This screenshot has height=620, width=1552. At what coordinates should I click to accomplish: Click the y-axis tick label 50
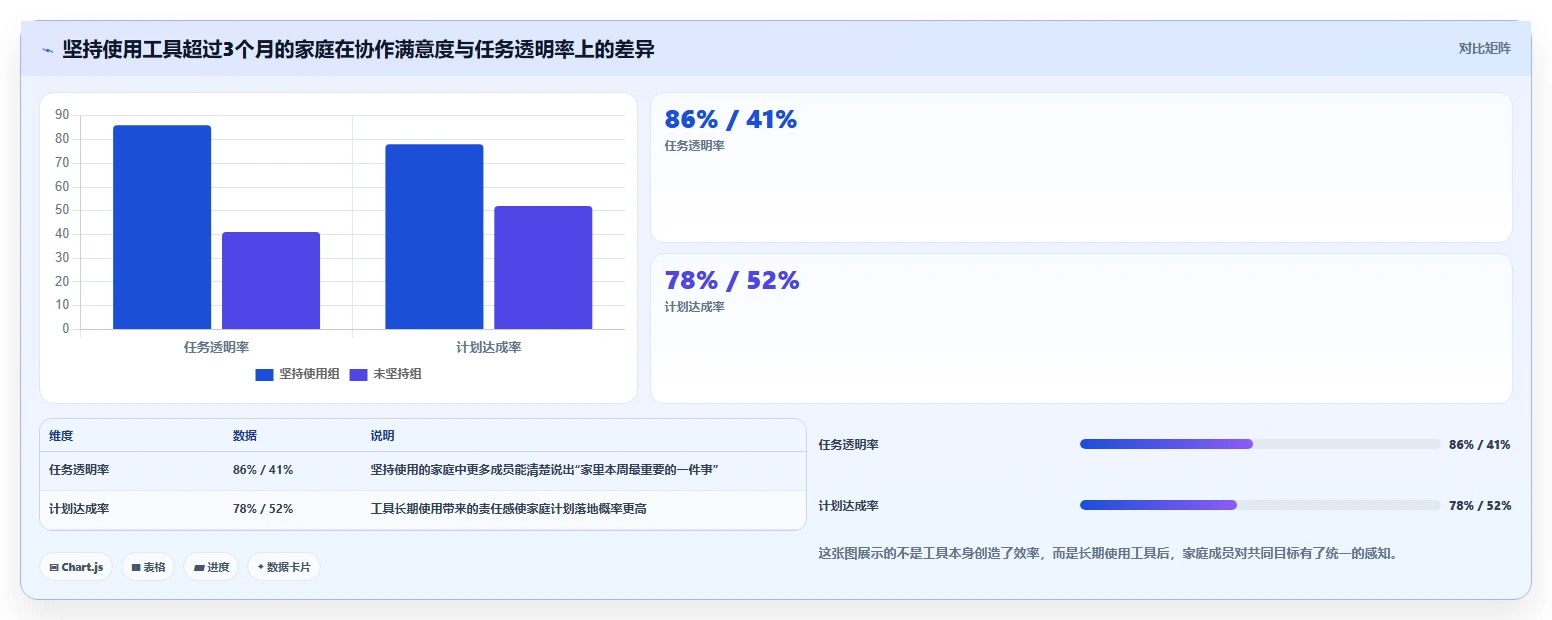click(x=62, y=210)
